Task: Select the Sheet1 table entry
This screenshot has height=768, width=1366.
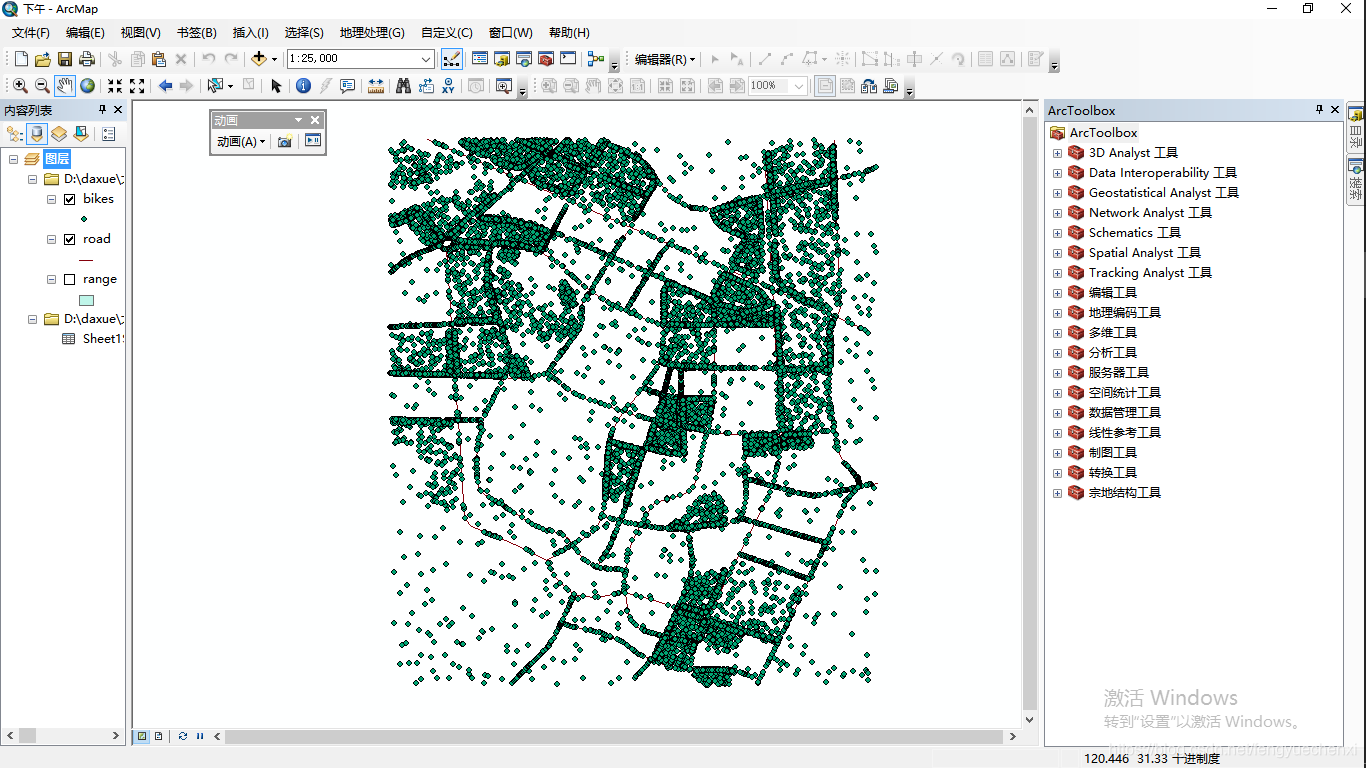Action: coord(102,339)
